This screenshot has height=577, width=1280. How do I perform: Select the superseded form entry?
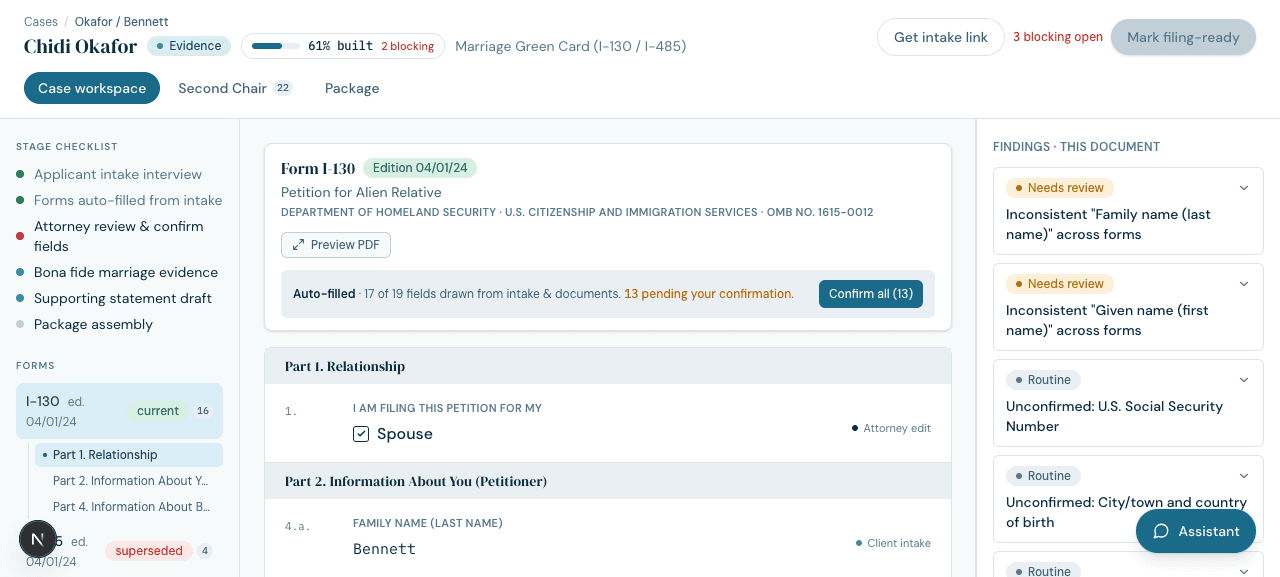[x=119, y=551]
